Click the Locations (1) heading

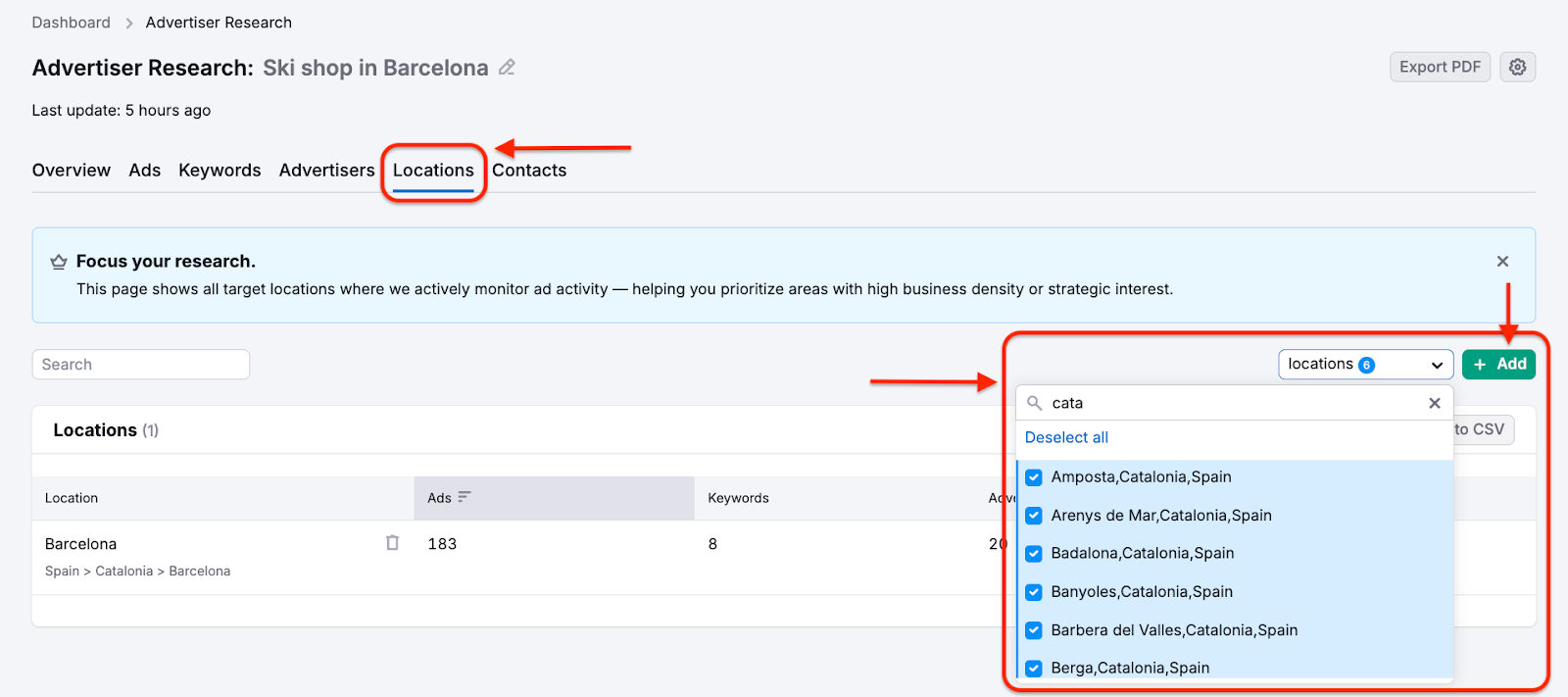tap(106, 430)
